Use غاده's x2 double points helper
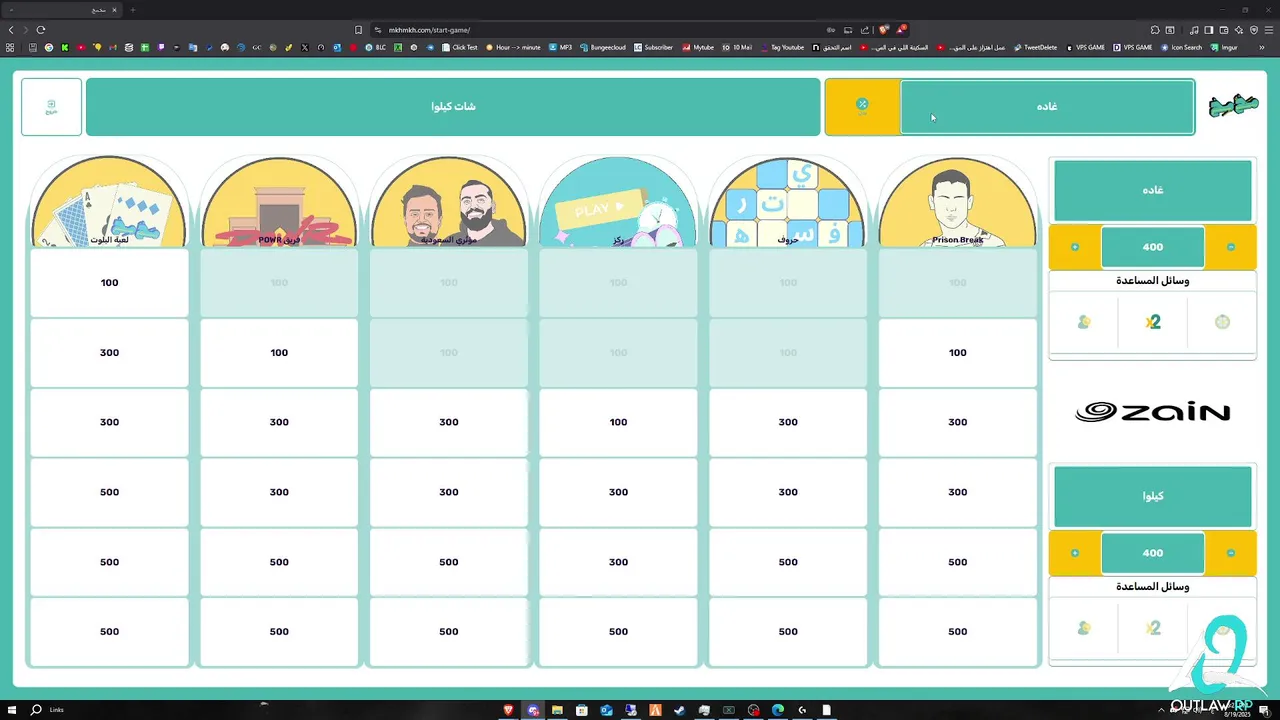The height and width of the screenshot is (720, 1280). tap(1153, 322)
